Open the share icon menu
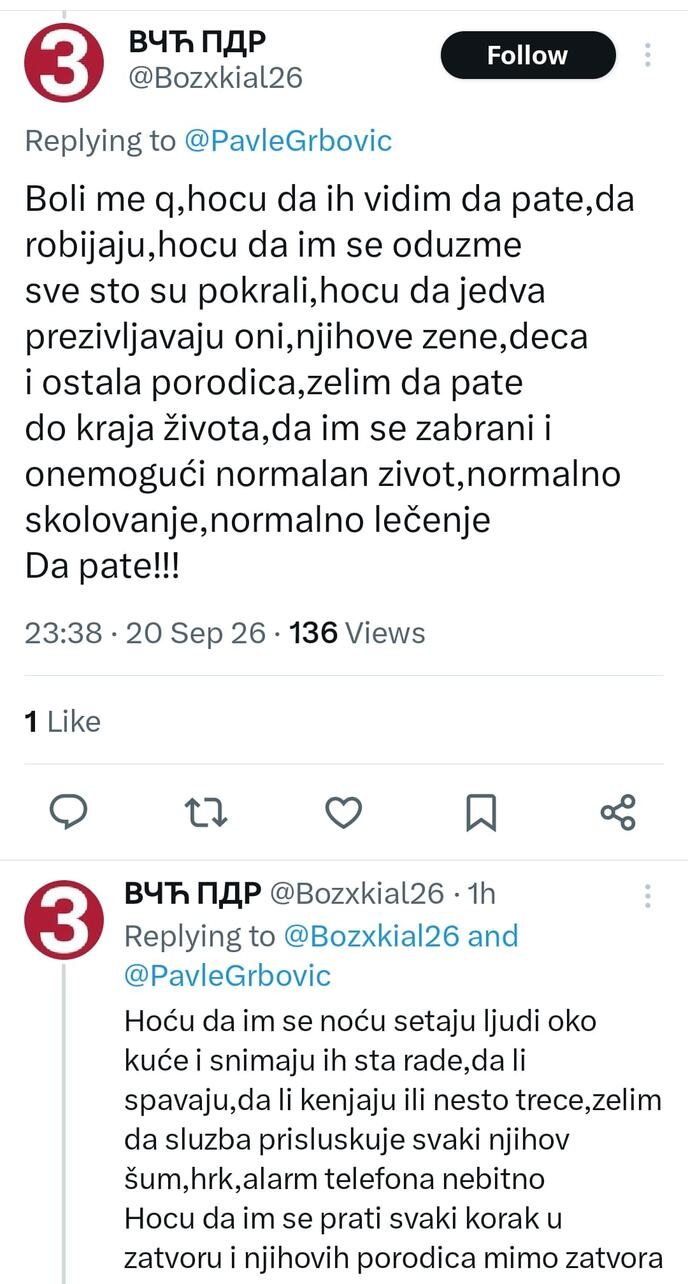 click(619, 812)
